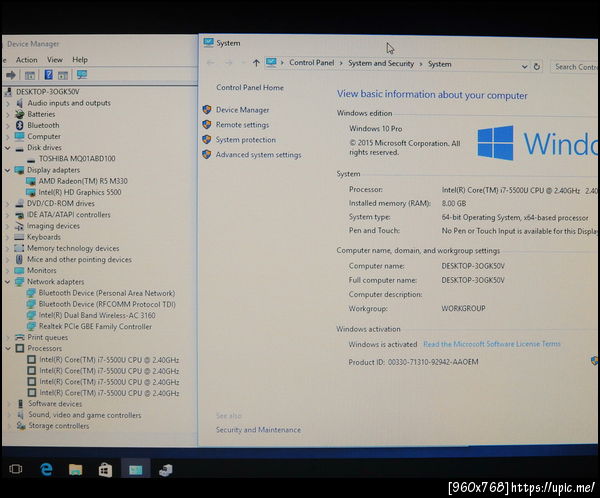600x498 pixels.
Task: Select Sound, video and game controllers
Action: tap(85, 415)
